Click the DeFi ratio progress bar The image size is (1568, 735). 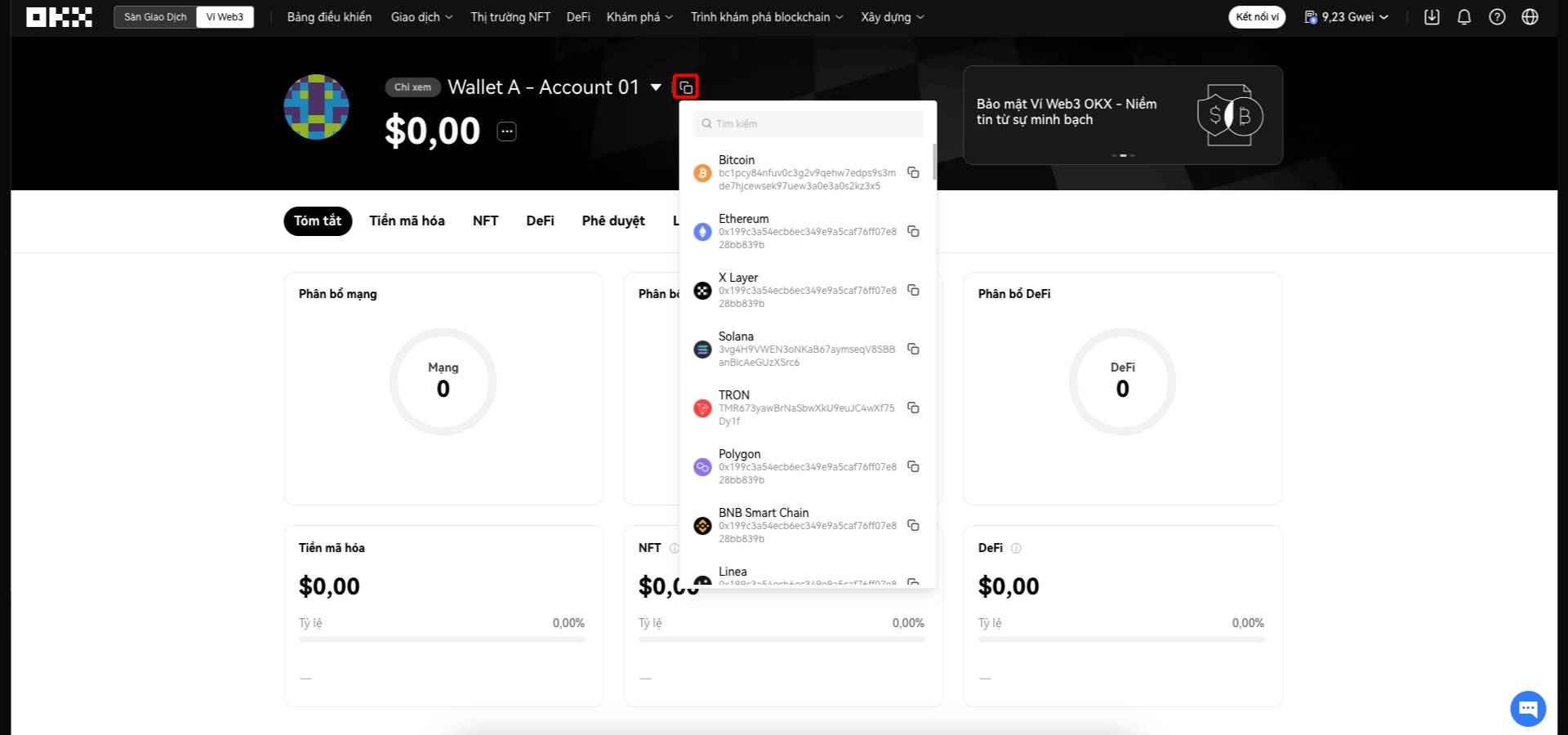[x=1121, y=640]
